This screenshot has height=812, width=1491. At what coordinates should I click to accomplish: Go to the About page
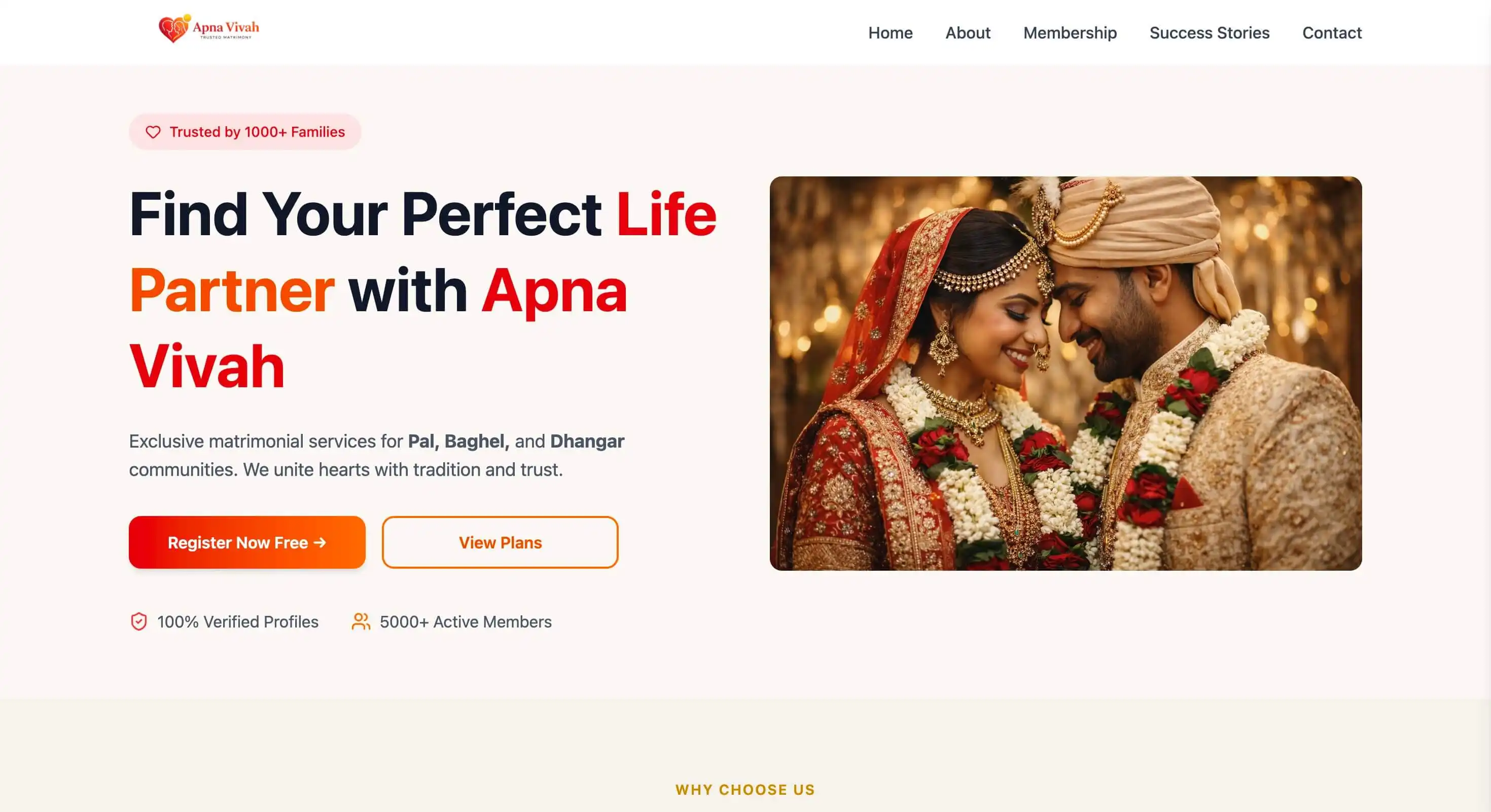[968, 33]
